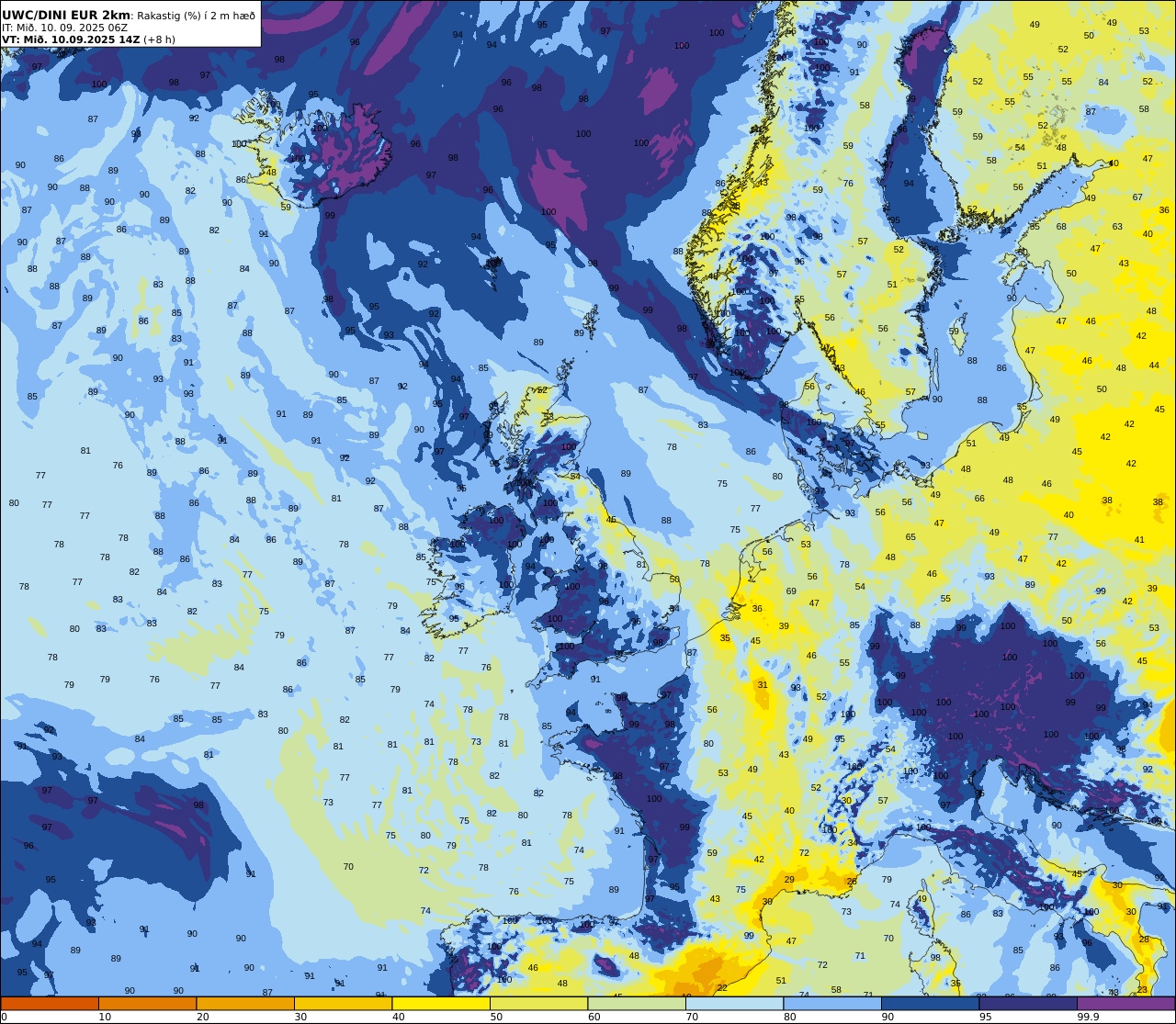Click the dark orange 0–10 legend swatch
1176x1024 pixels.
click(x=50, y=1004)
